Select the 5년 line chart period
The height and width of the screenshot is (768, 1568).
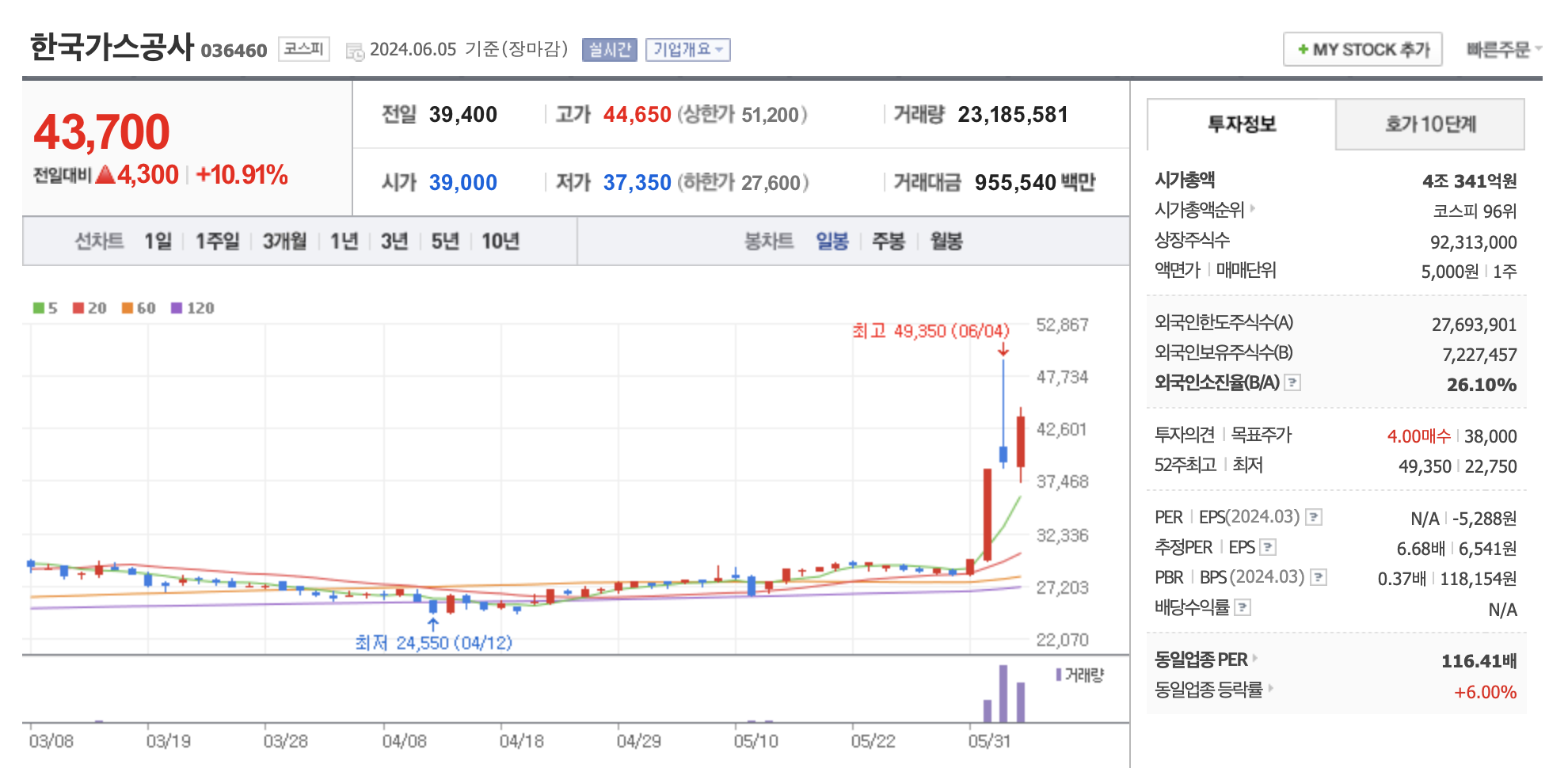tap(445, 241)
